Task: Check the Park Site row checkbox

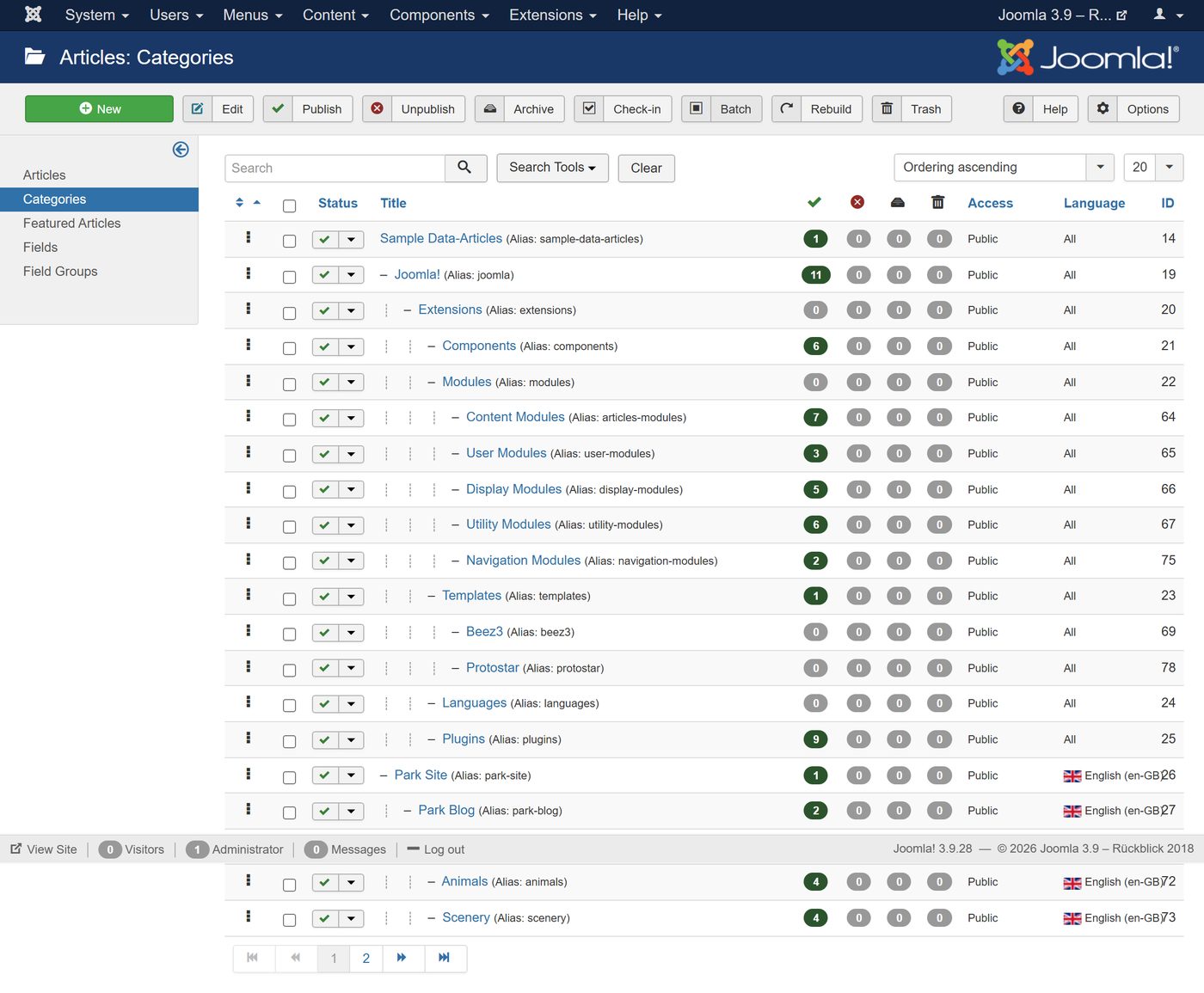Action: (289, 777)
